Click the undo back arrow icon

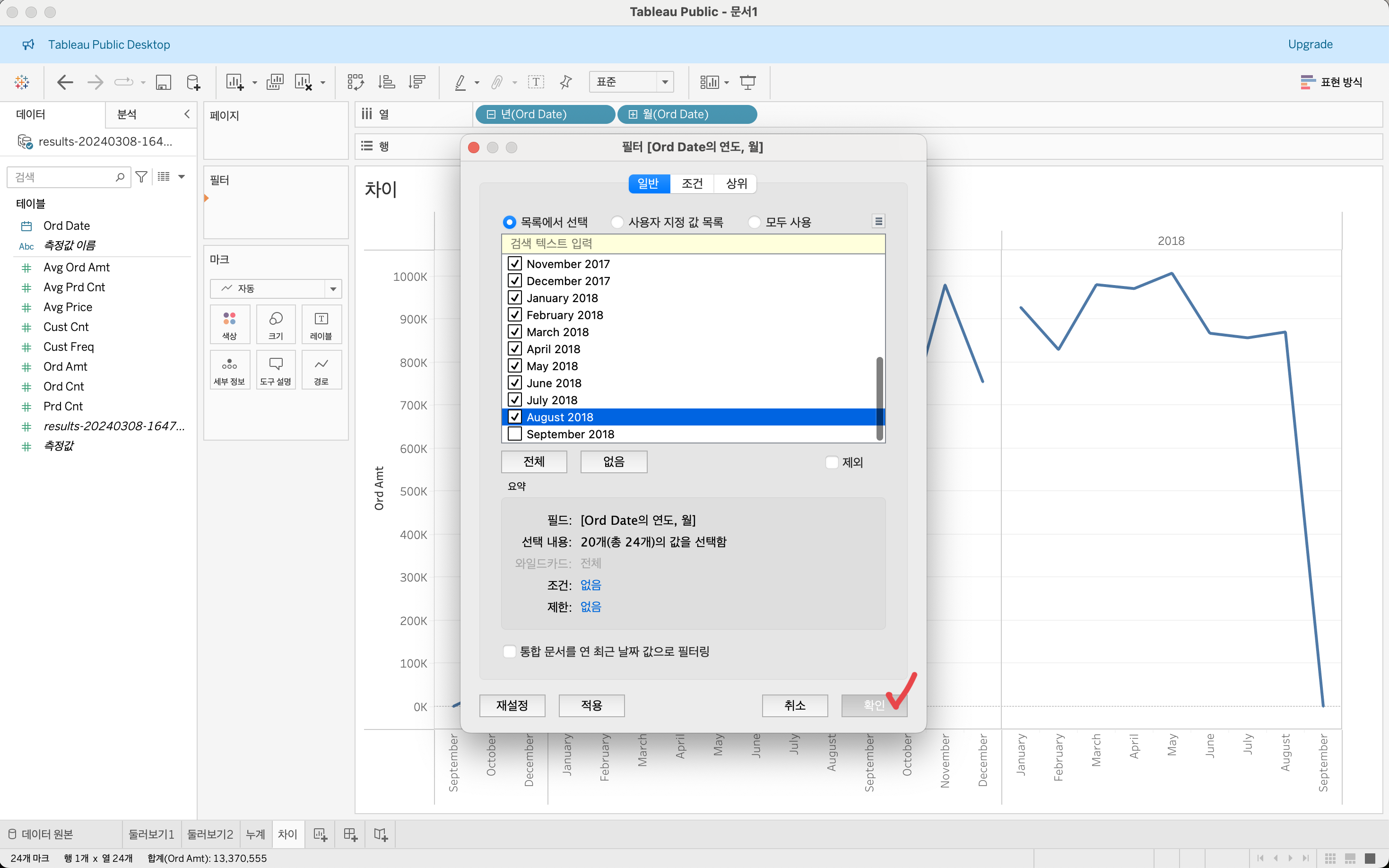65,82
